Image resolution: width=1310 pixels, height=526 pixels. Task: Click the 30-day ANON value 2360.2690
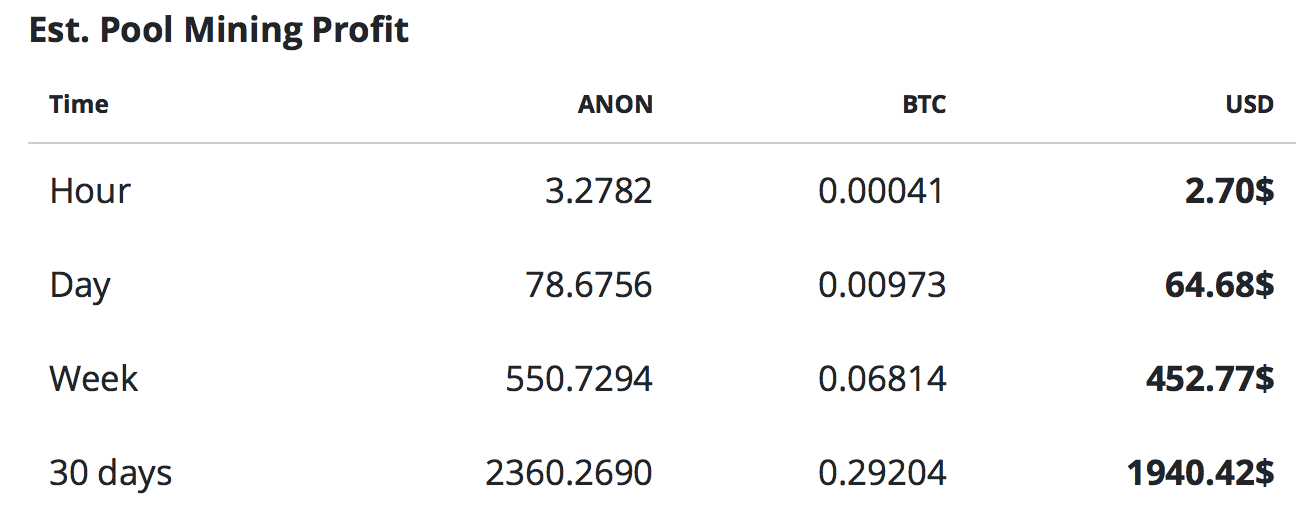point(569,472)
